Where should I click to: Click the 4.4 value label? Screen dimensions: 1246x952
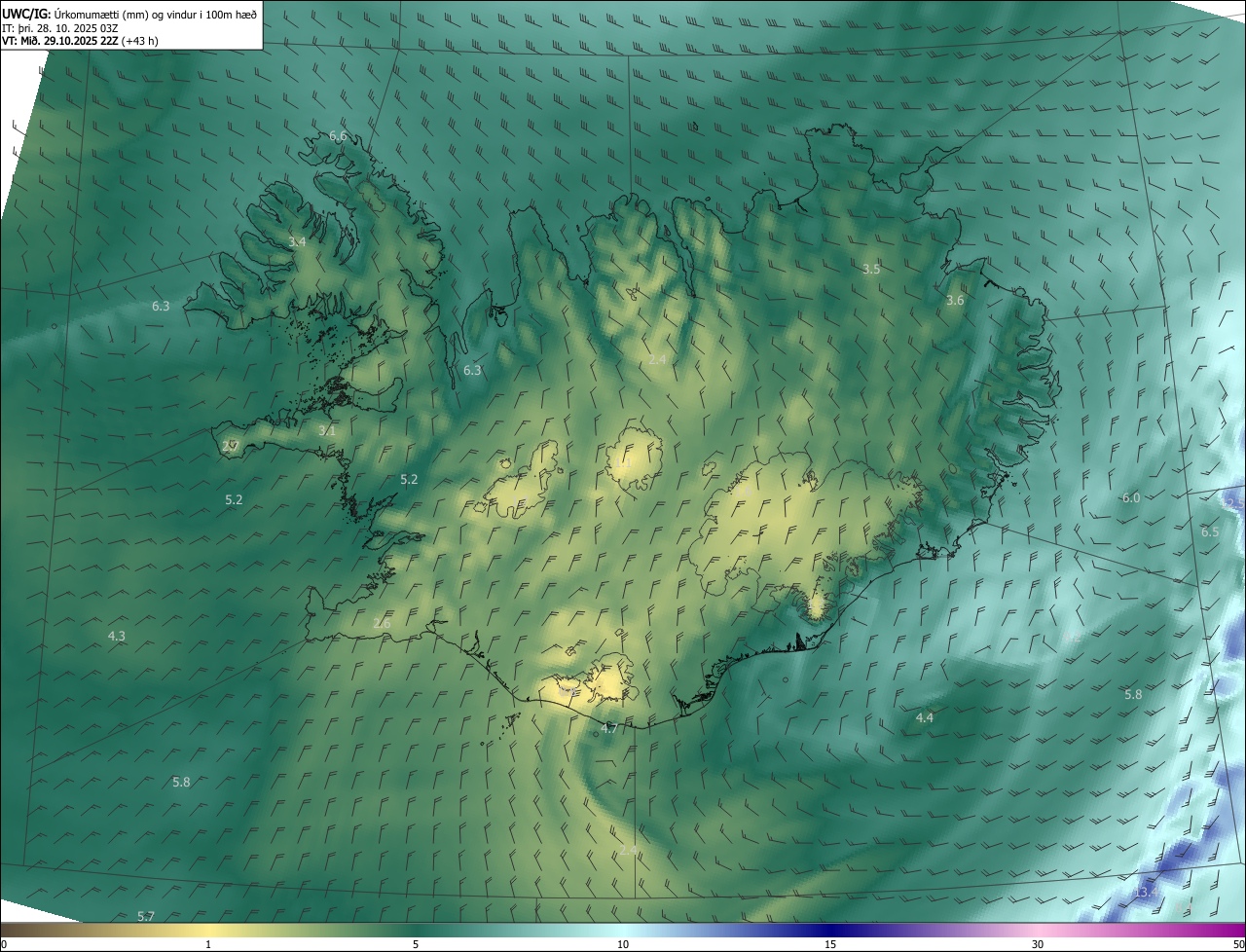[x=925, y=717]
